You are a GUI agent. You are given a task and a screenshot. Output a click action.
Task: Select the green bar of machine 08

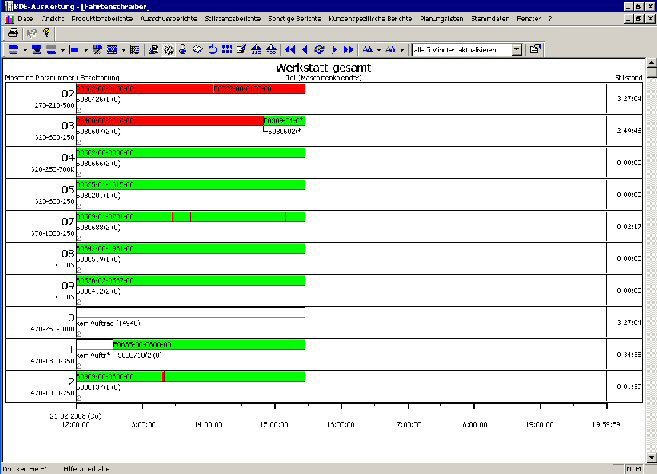click(x=191, y=249)
